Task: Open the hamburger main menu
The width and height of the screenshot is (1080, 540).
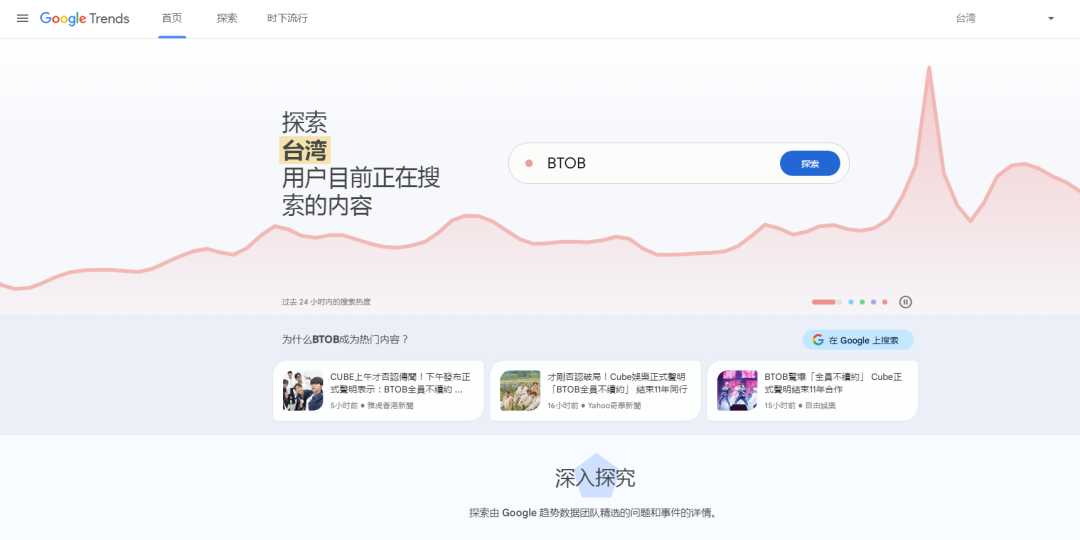Action: click(23, 19)
